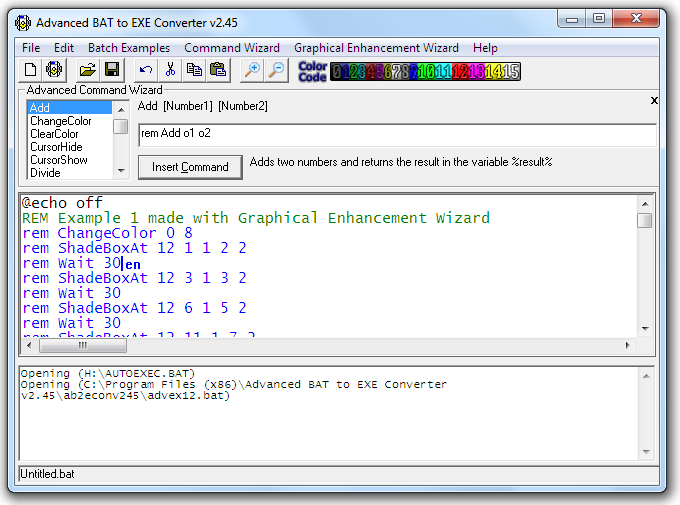This screenshot has height=505, width=680.
Task: Click the New file icon
Action: (x=31, y=70)
